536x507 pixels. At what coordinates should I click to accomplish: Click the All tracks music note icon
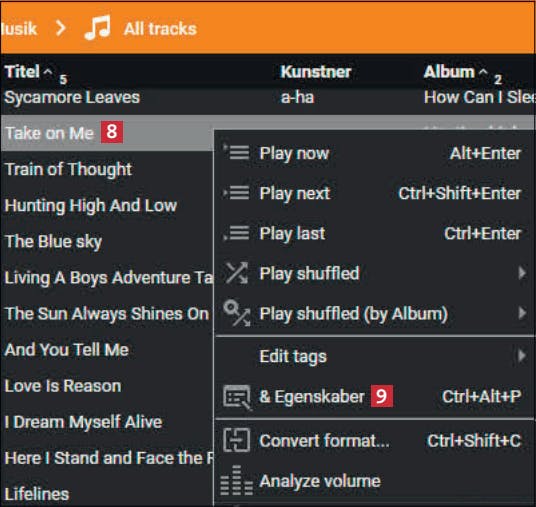98,28
